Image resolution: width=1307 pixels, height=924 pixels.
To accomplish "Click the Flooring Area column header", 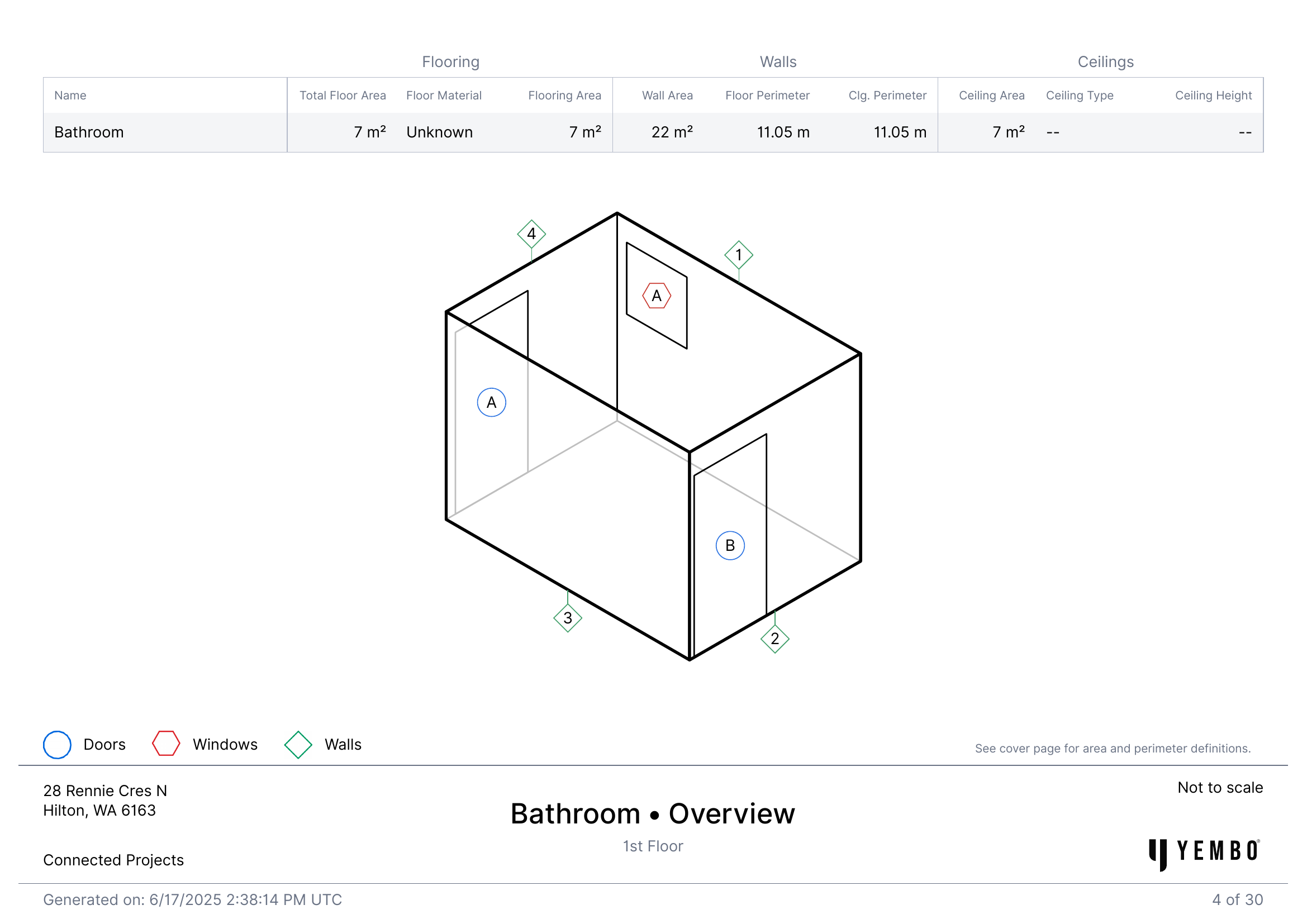I will click(x=564, y=96).
